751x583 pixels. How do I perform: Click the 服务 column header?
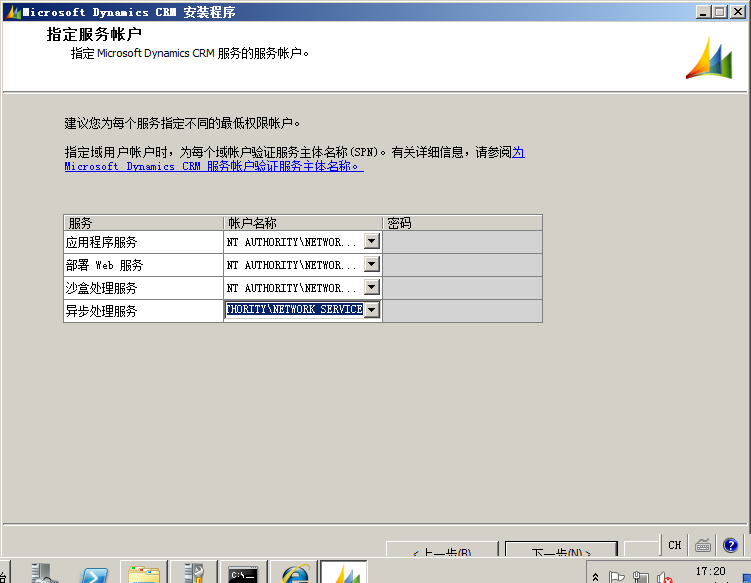144,223
